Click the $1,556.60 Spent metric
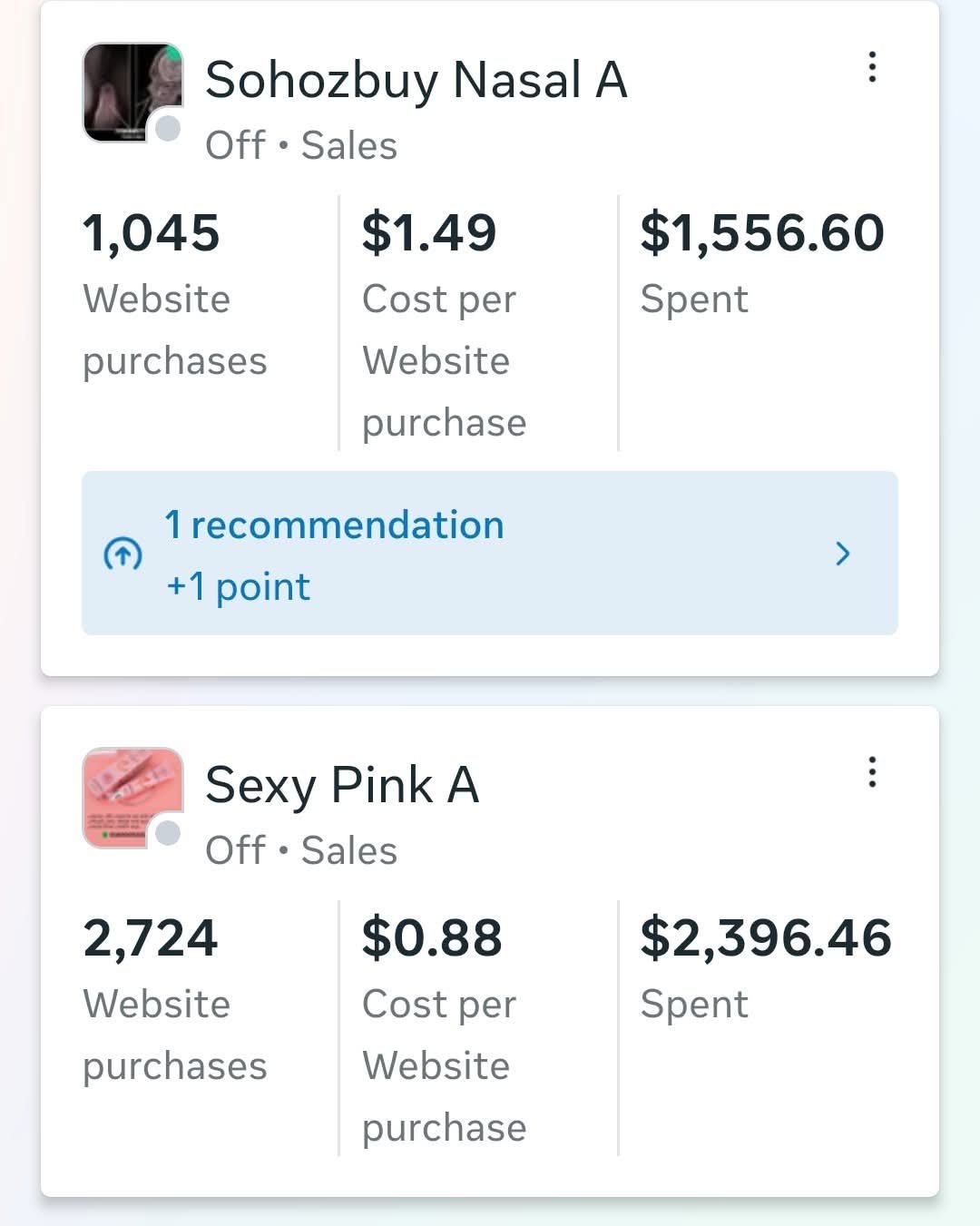The width and height of the screenshot is (980, 1226). [761, 232]
